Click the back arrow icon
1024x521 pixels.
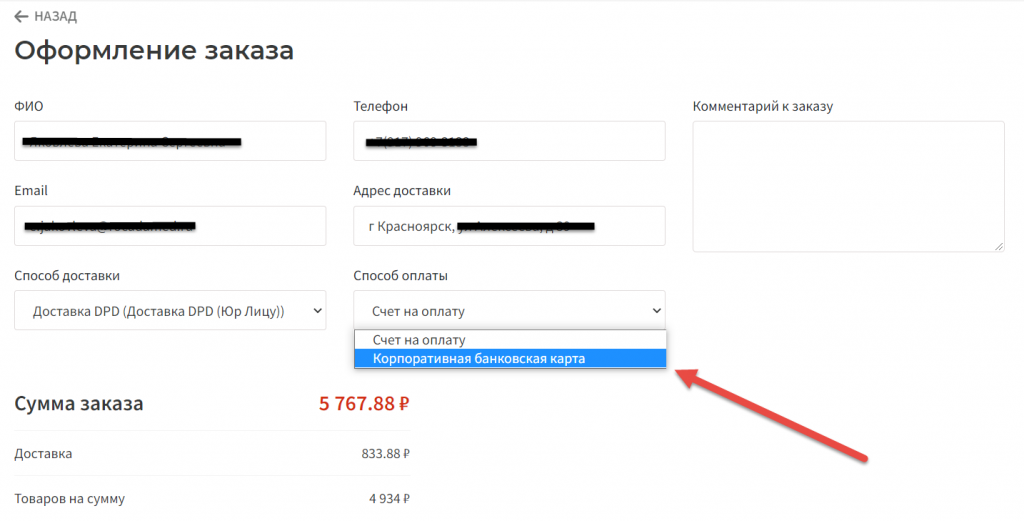[21, 16]
